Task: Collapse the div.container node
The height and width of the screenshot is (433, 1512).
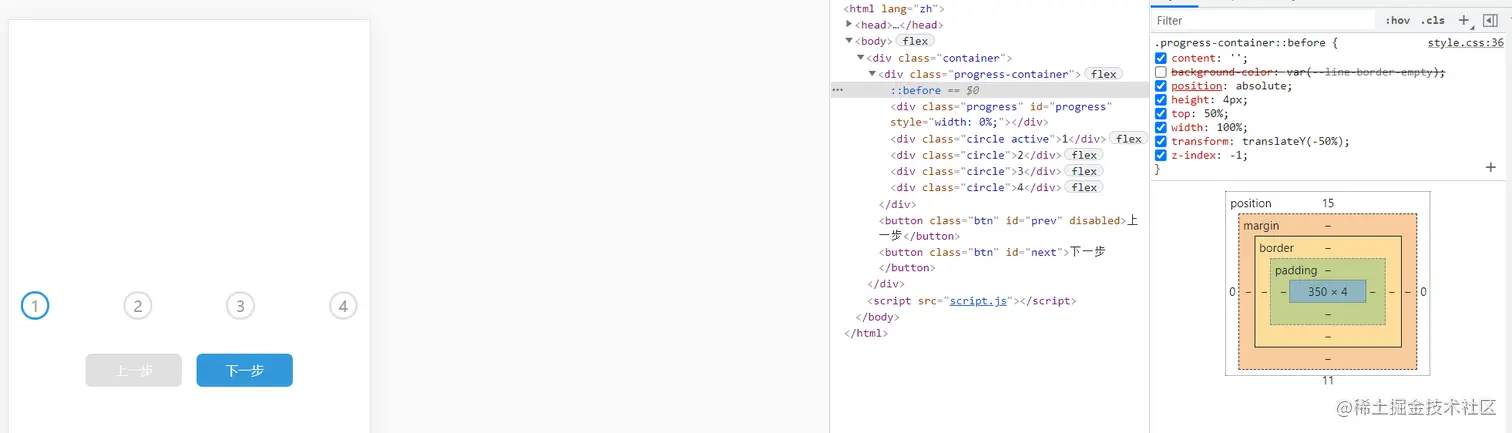Action: click(861, 58)
